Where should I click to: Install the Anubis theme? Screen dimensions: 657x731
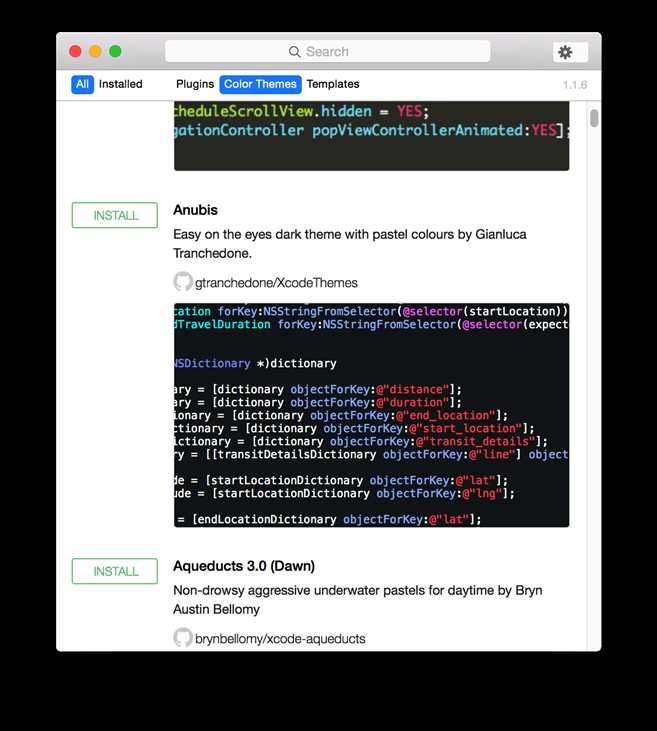pos(115,215)
